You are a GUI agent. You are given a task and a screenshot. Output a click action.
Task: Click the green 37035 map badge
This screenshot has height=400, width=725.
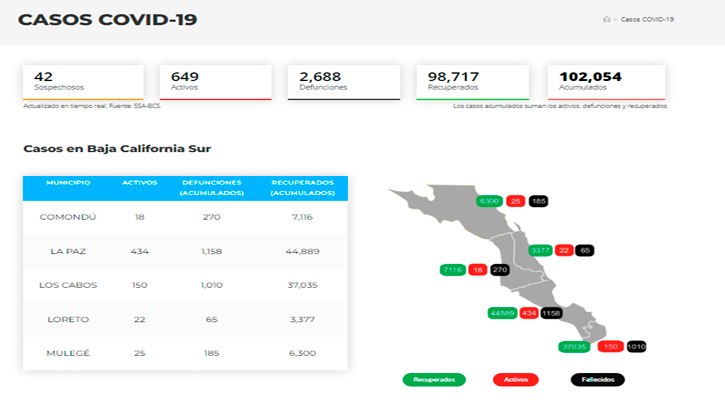pos(574,347)
